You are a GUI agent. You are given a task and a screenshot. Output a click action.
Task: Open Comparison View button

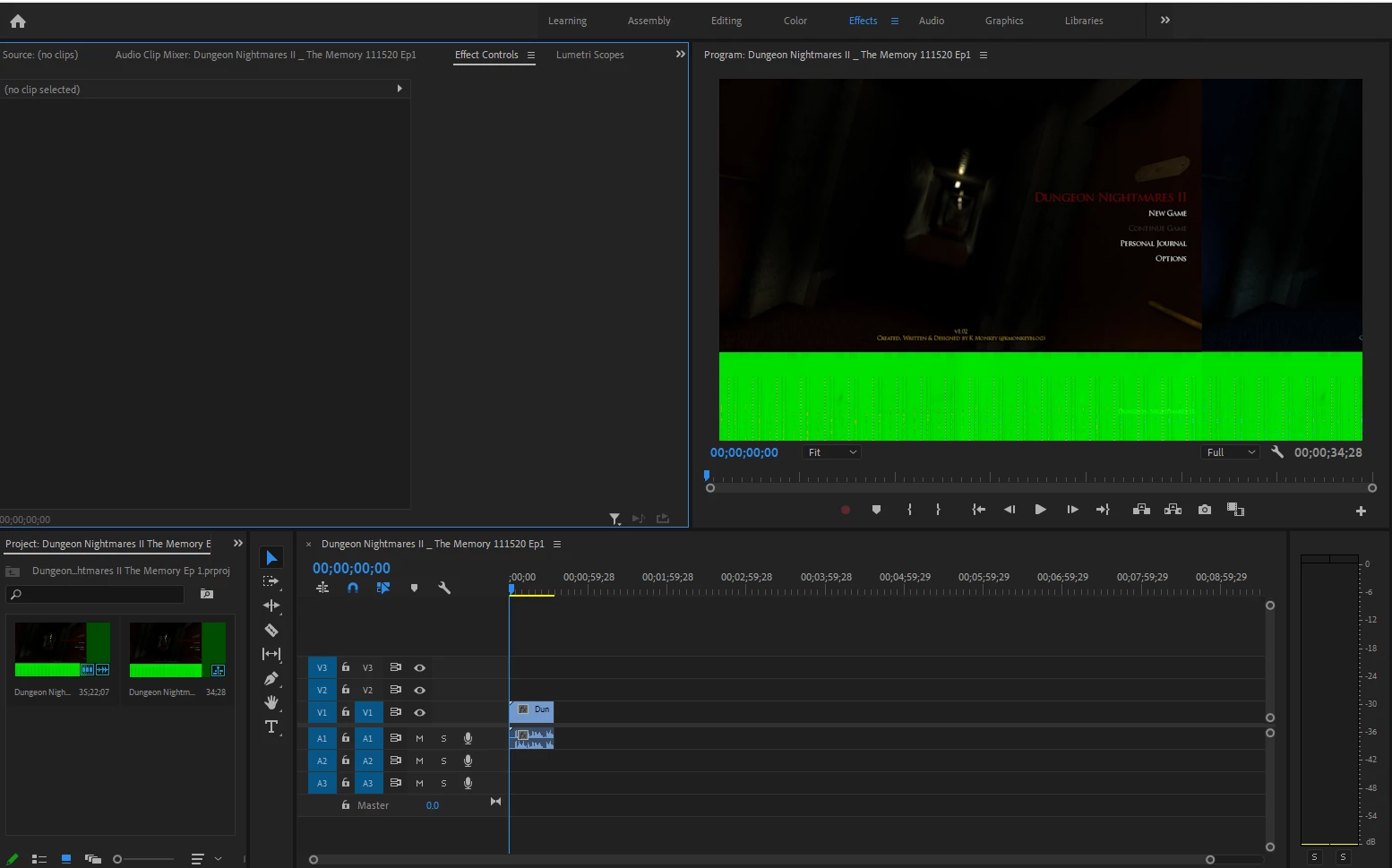click(x=1235, y=510)
